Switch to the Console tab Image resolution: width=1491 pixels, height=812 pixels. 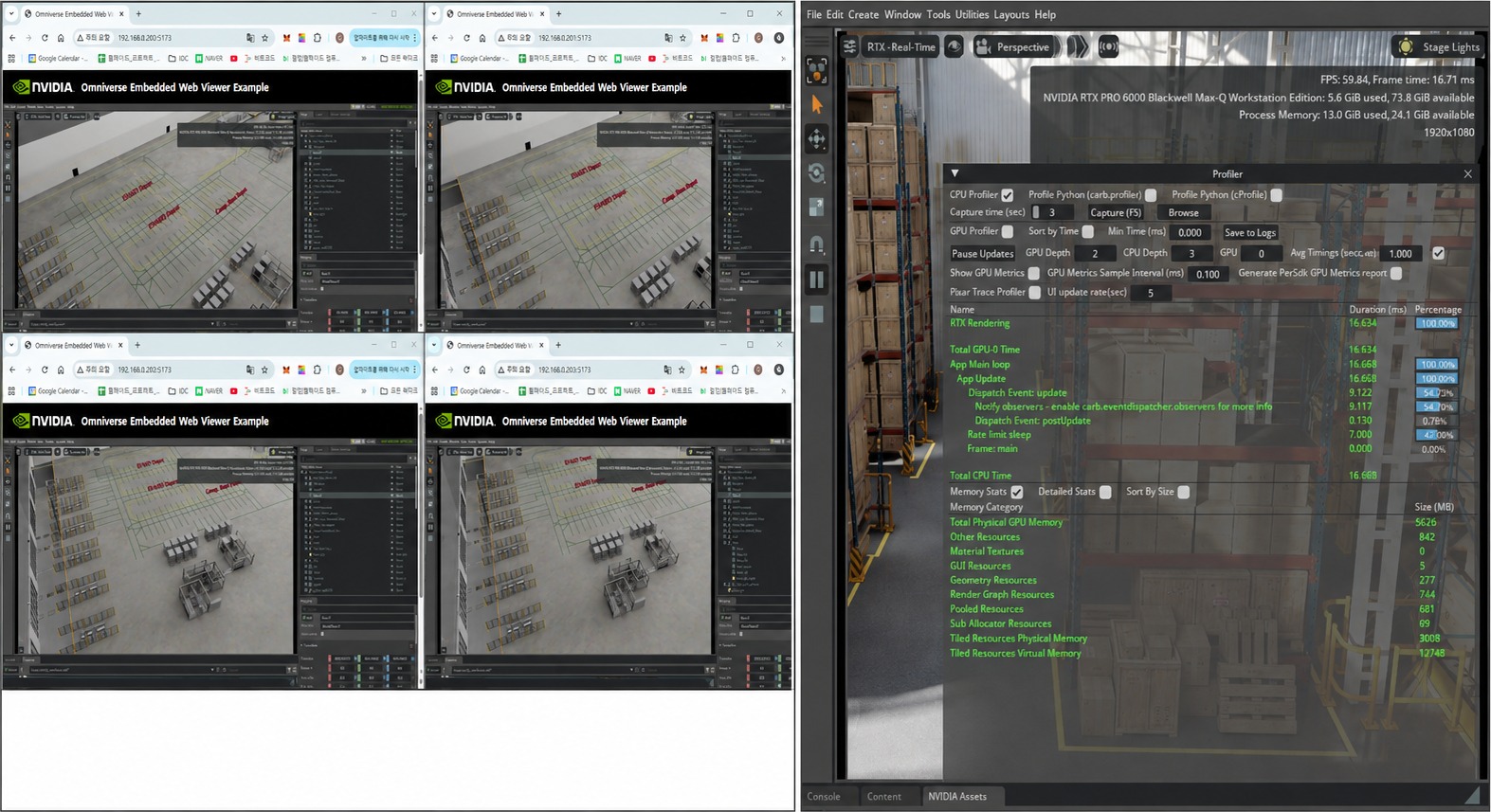[x=824, y=796]
